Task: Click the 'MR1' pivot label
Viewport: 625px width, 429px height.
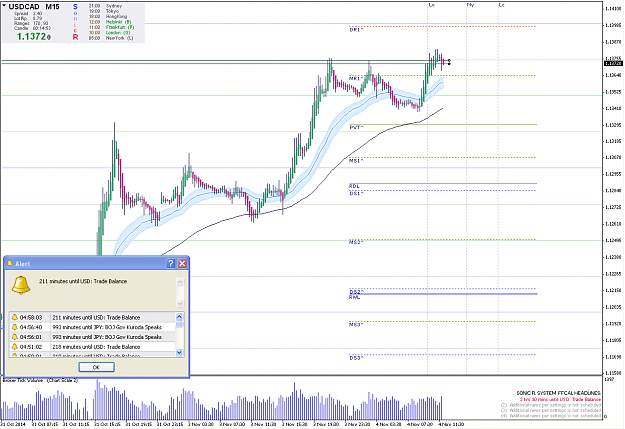Action: point(356,78)
